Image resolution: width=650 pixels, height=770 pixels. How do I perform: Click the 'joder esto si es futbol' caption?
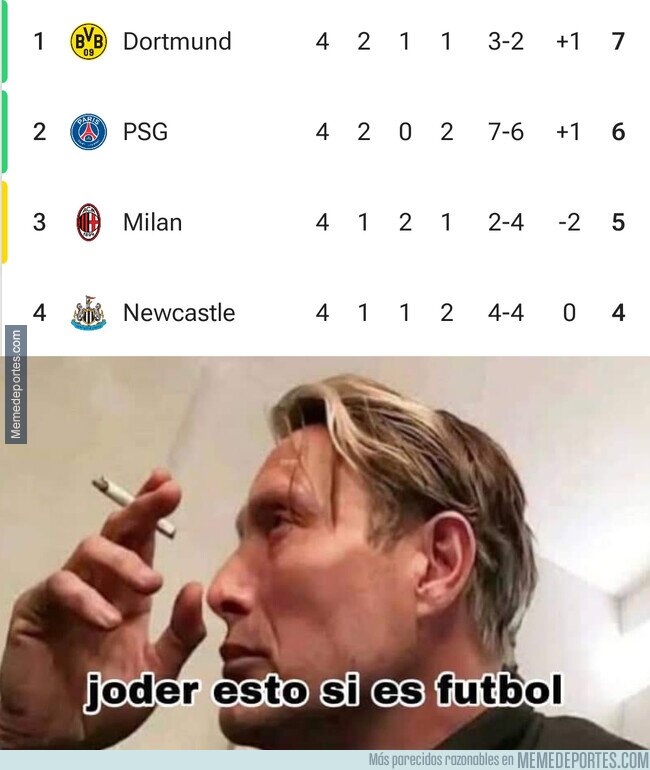324,691
